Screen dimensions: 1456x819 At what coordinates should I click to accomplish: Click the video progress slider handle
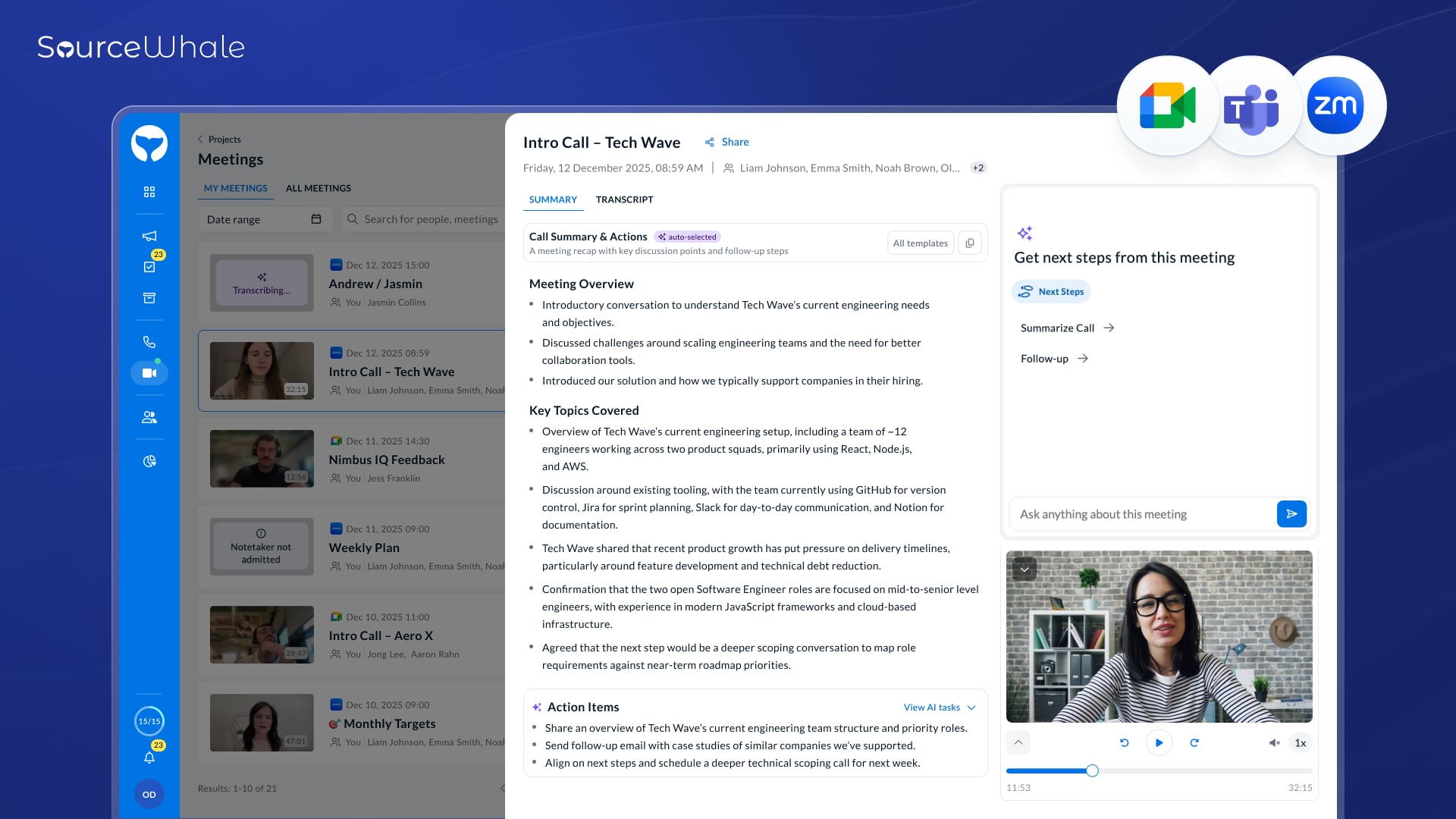click(1092, 770)
